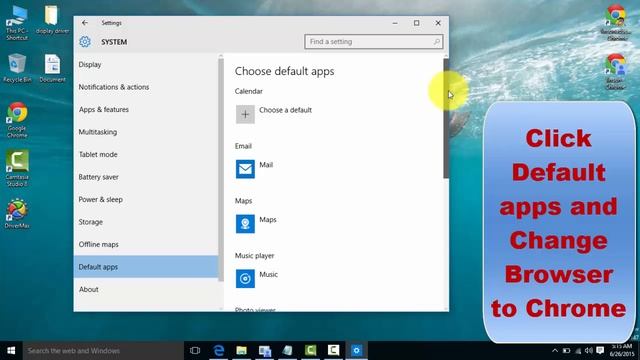This screenshot has width=640, height=360.
Task: Open the display driver folder icon
Action: (x=52, y=20)
